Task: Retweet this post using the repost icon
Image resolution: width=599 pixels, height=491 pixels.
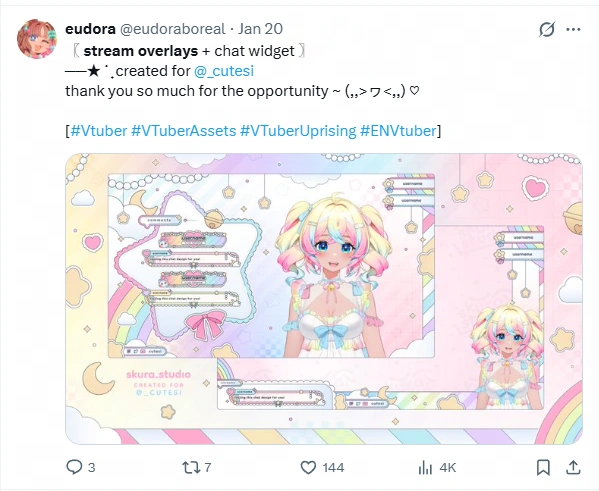Action: pos(189,467)
